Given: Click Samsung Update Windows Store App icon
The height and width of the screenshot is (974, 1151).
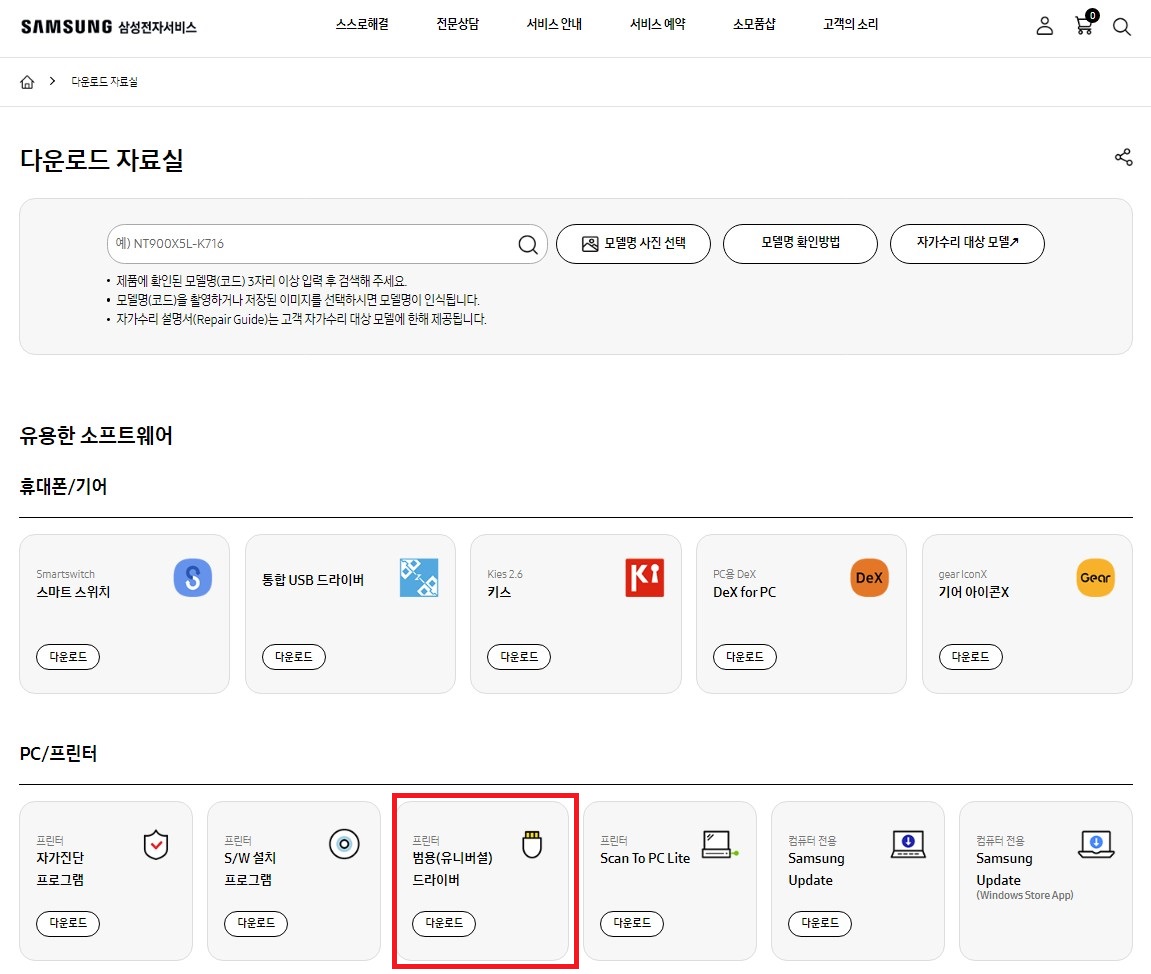Looking at the screenshot, I should [1096, 844].
